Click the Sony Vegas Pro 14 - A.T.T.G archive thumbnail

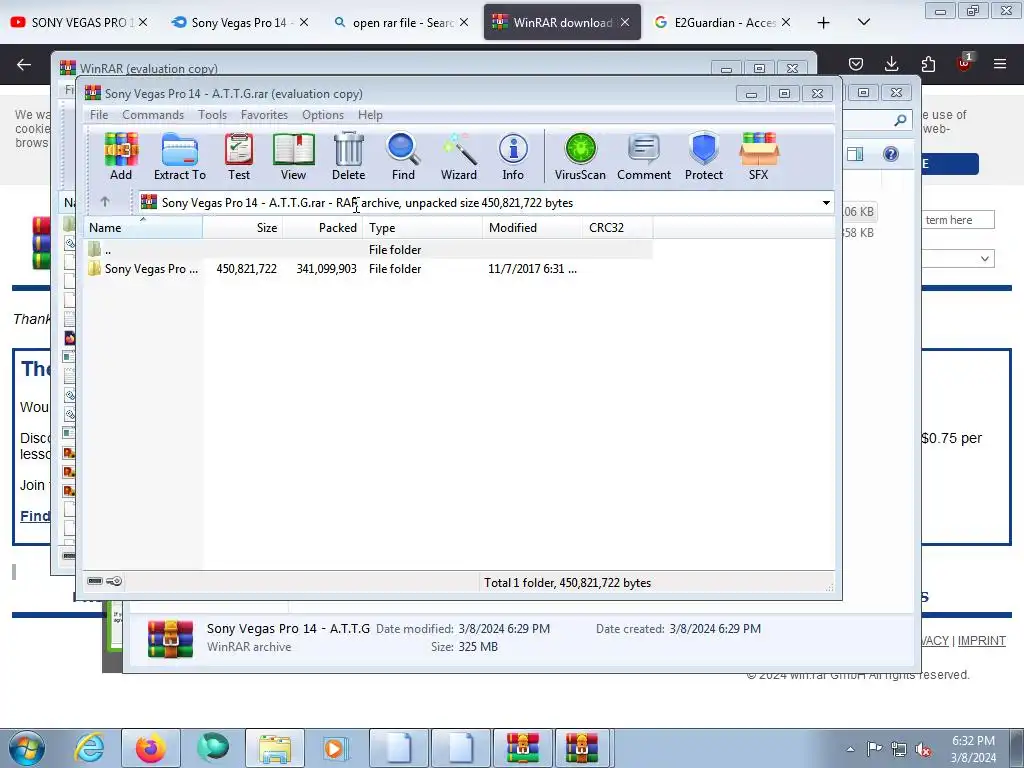(x=170, y=639)
